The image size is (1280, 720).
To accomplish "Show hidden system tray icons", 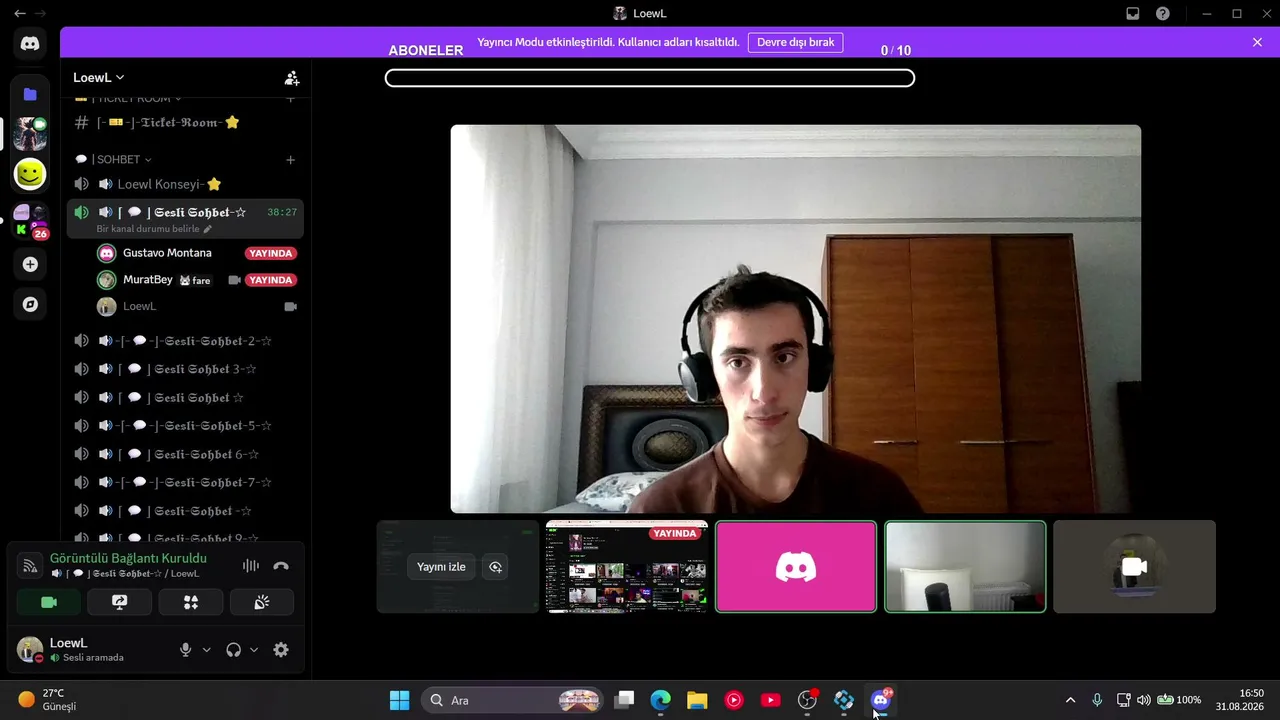I will (x=1070, y=700).
